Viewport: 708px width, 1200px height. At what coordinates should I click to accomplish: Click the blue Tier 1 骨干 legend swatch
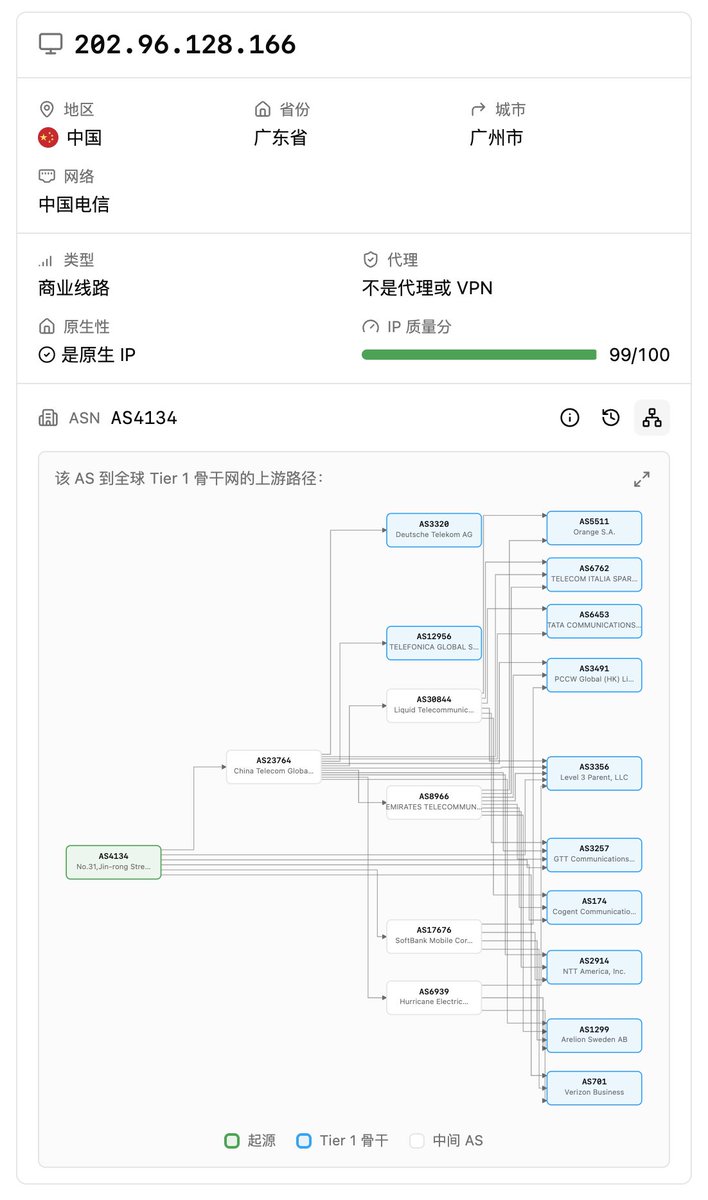click(304, 1140)
